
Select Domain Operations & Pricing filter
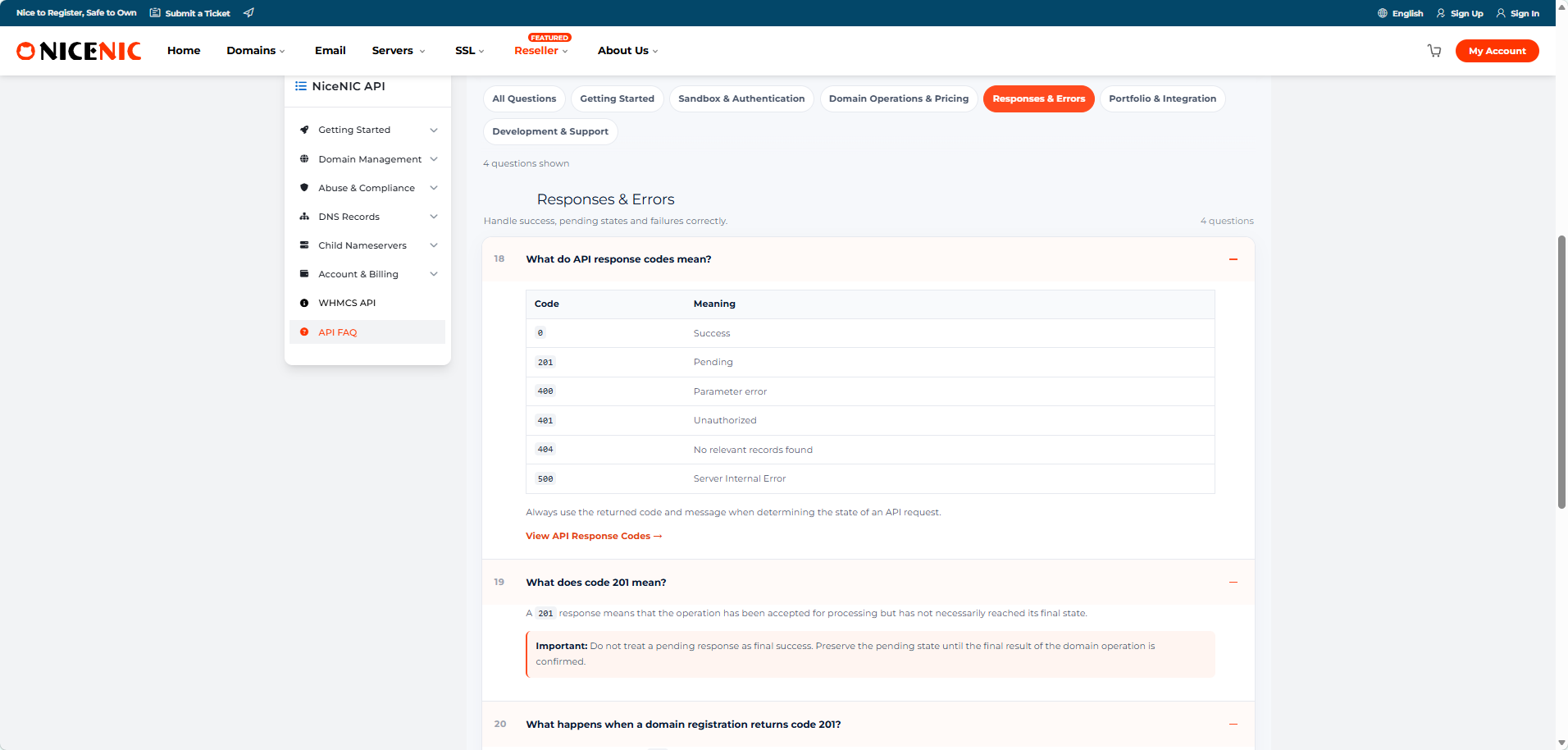tap(899, 98)
